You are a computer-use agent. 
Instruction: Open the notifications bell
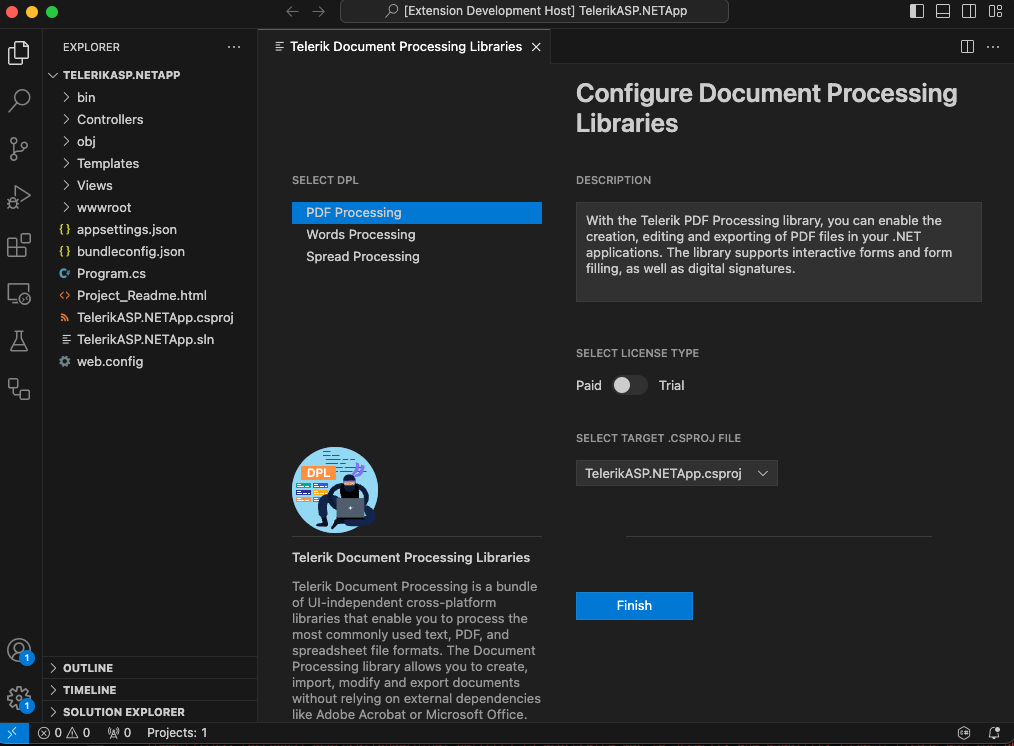994,732
